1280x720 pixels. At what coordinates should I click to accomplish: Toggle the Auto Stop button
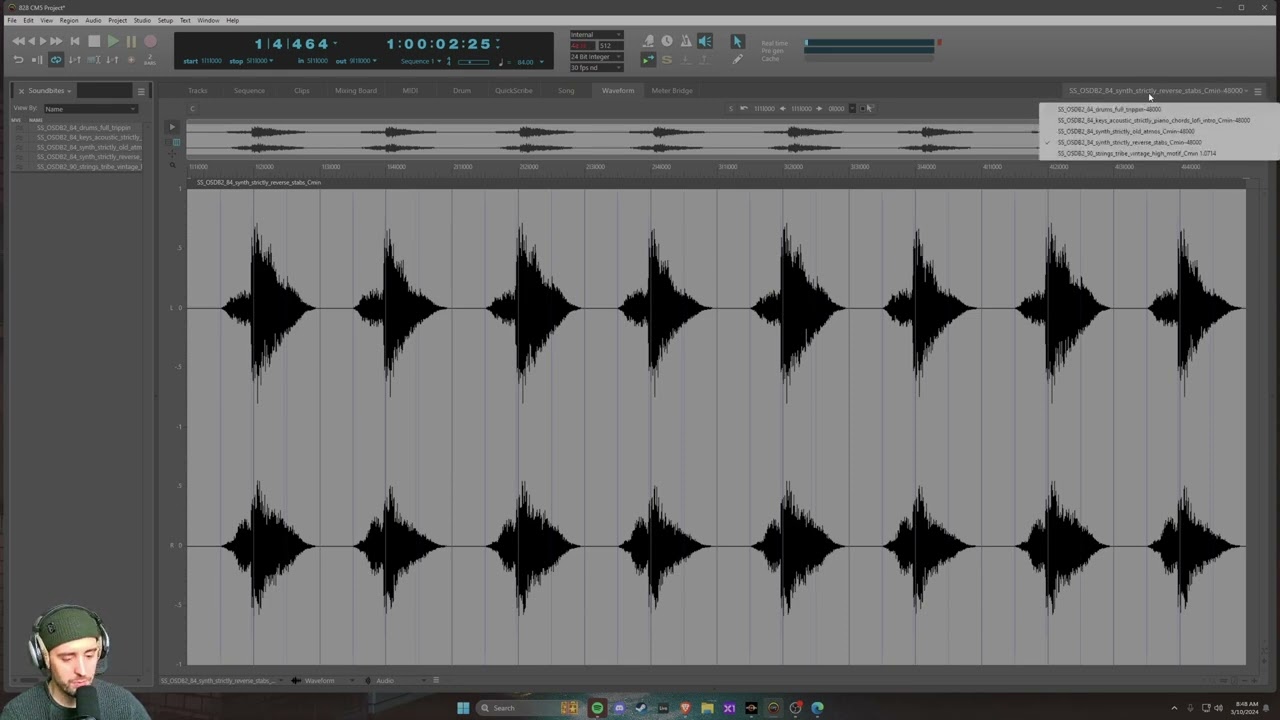pos(37,60)
